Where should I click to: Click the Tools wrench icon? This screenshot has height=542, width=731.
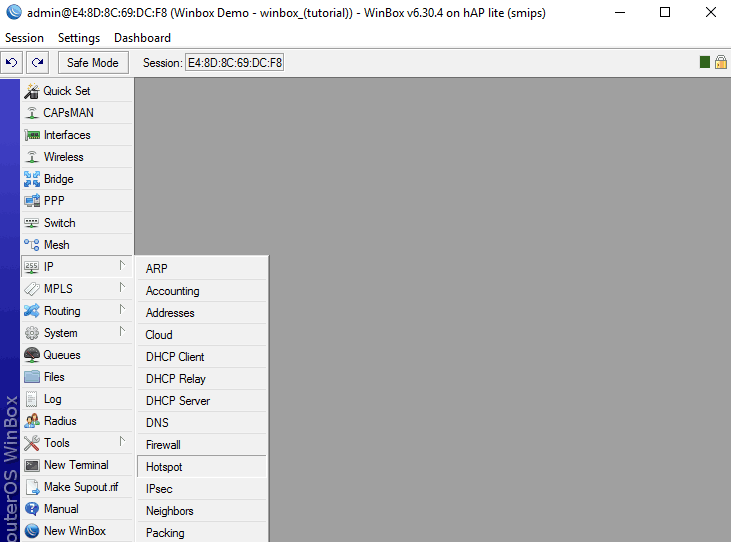click(x=32, y=443)
